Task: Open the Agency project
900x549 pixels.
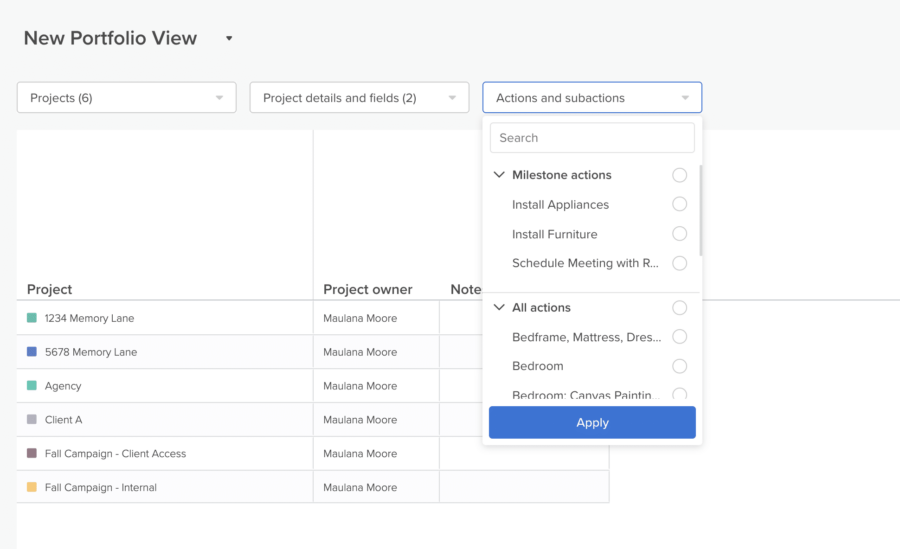Action: (63, 386)
